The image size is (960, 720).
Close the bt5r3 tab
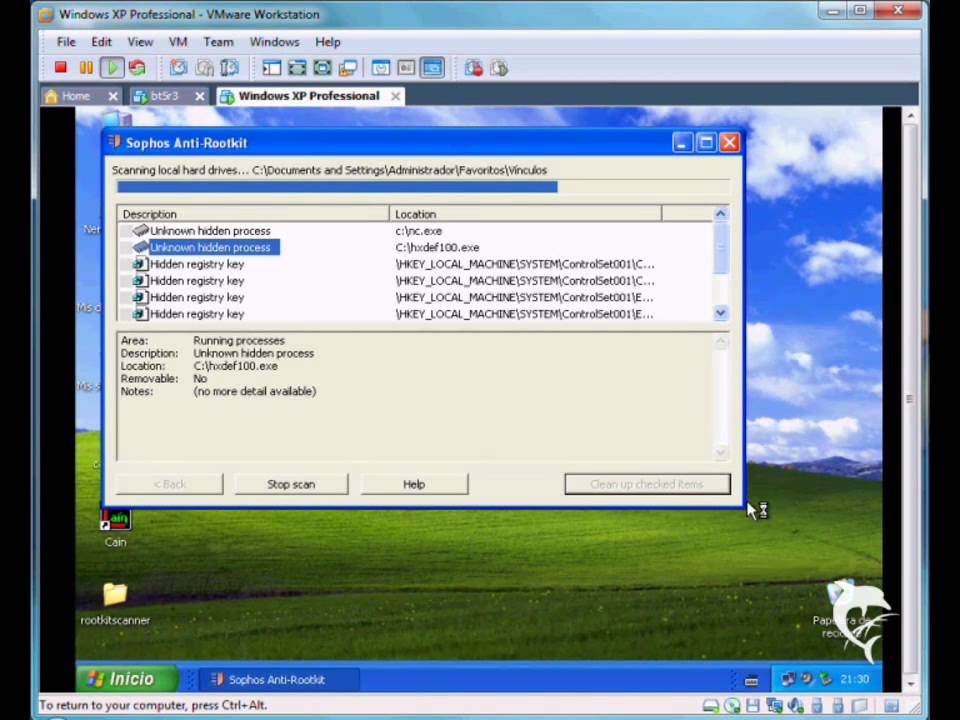click(200, 96)
